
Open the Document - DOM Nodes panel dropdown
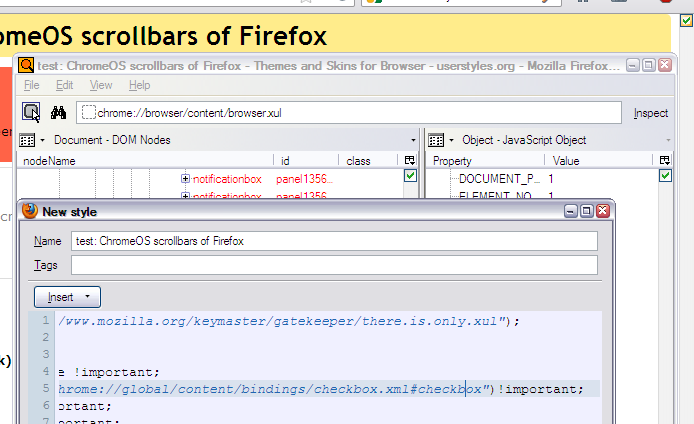(413, 140)
